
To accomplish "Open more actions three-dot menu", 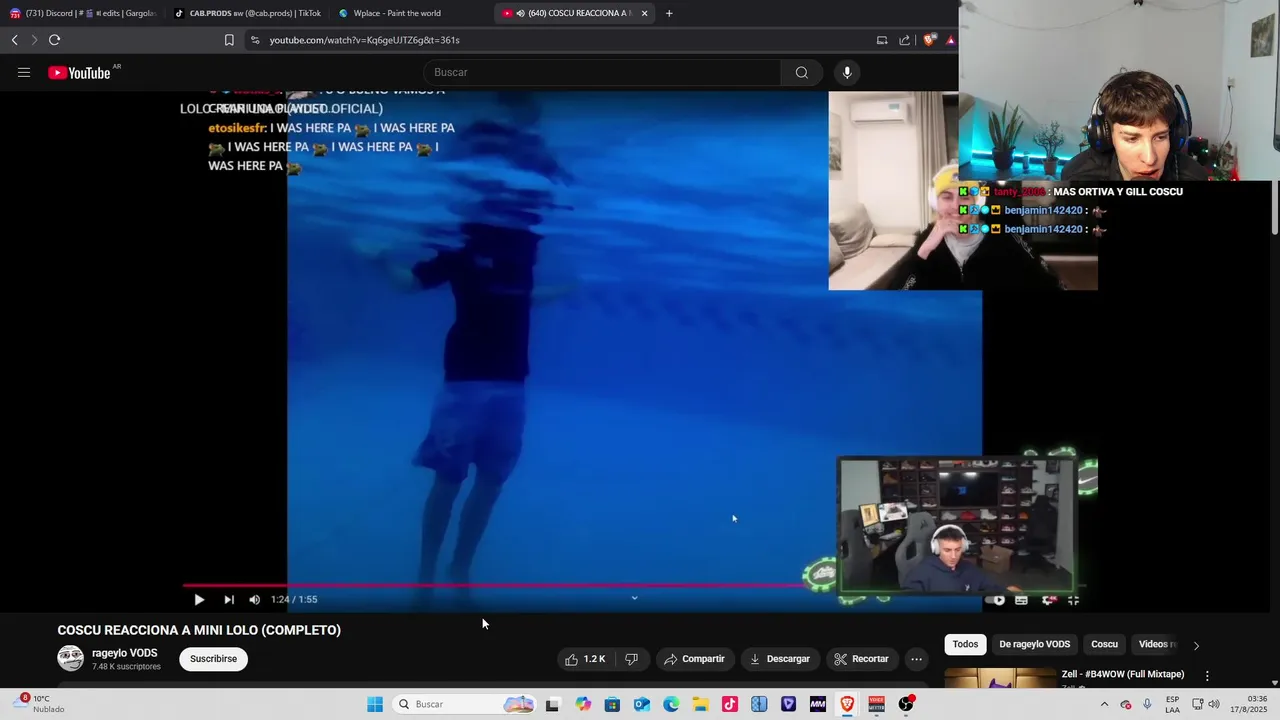I will tap(916, 659).
